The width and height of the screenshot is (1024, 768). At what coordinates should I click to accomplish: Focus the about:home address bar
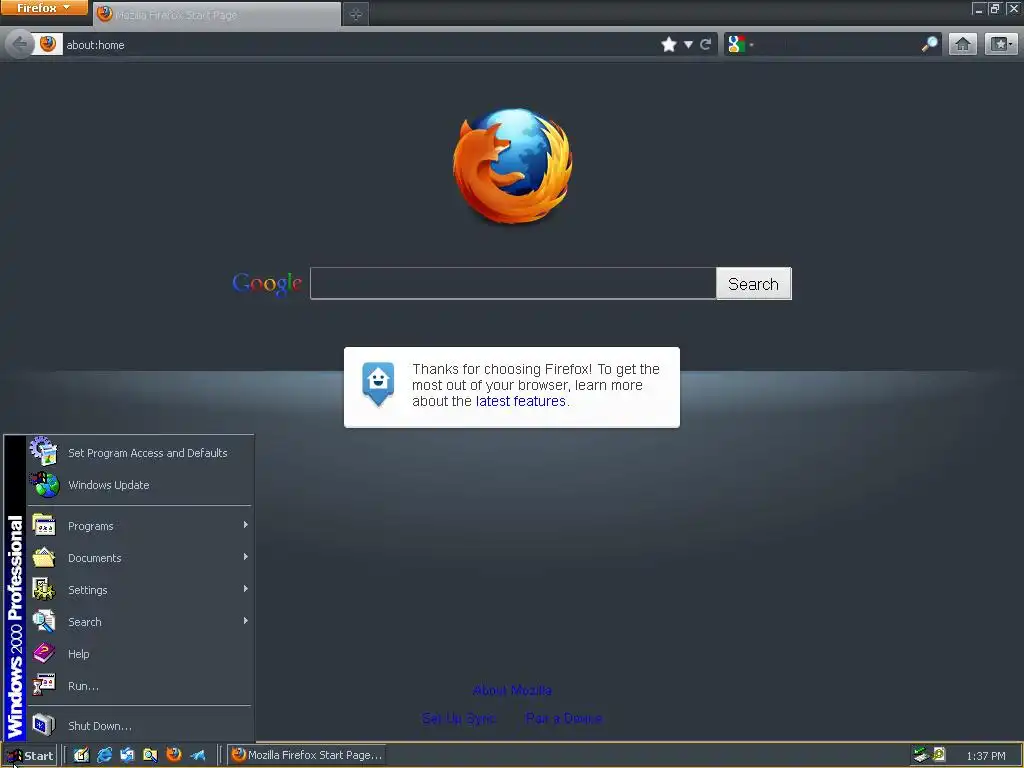359,44
